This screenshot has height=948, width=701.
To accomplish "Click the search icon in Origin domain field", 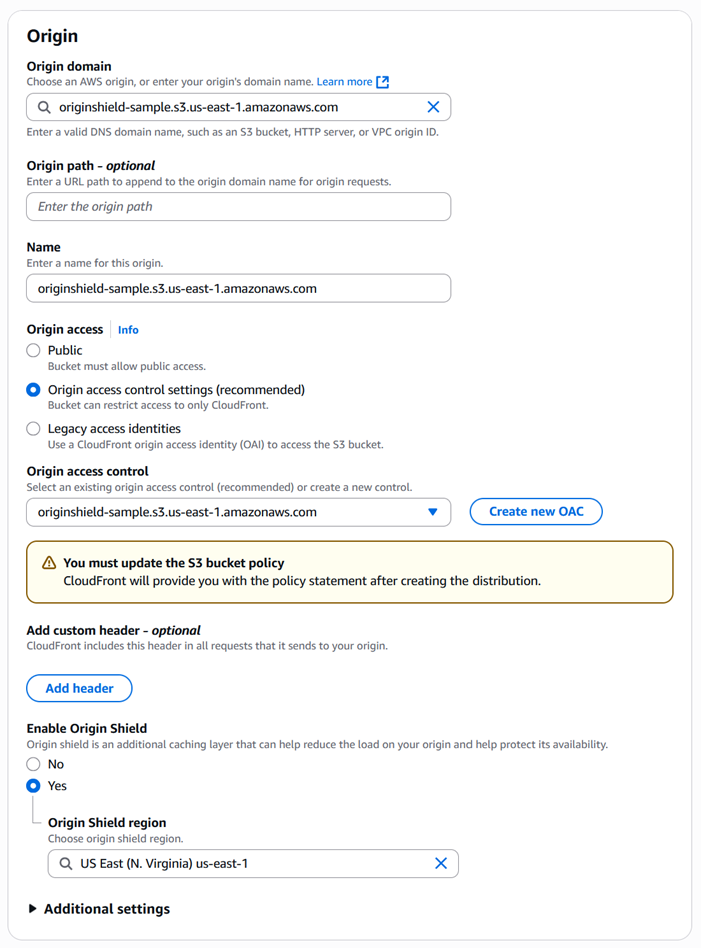I will pos(44,106).
